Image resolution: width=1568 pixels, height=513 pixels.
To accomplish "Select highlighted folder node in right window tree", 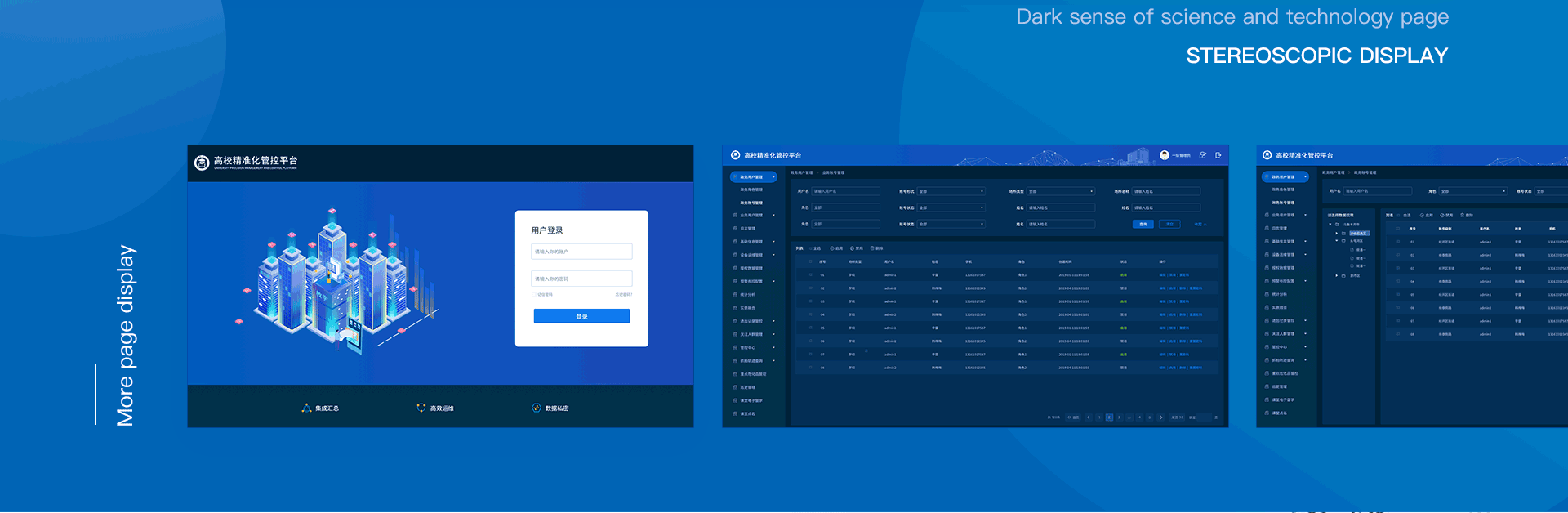I will click(x=1360, y=233).
